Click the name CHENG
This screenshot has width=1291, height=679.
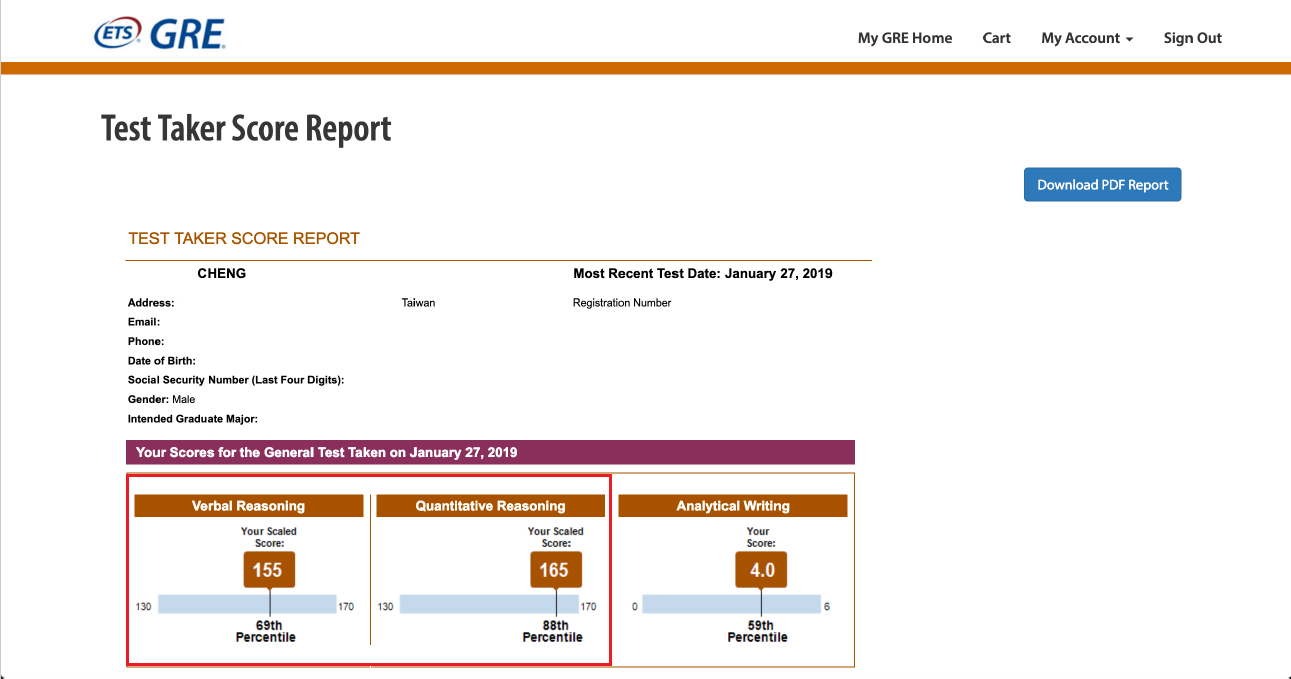pos(222,273)
